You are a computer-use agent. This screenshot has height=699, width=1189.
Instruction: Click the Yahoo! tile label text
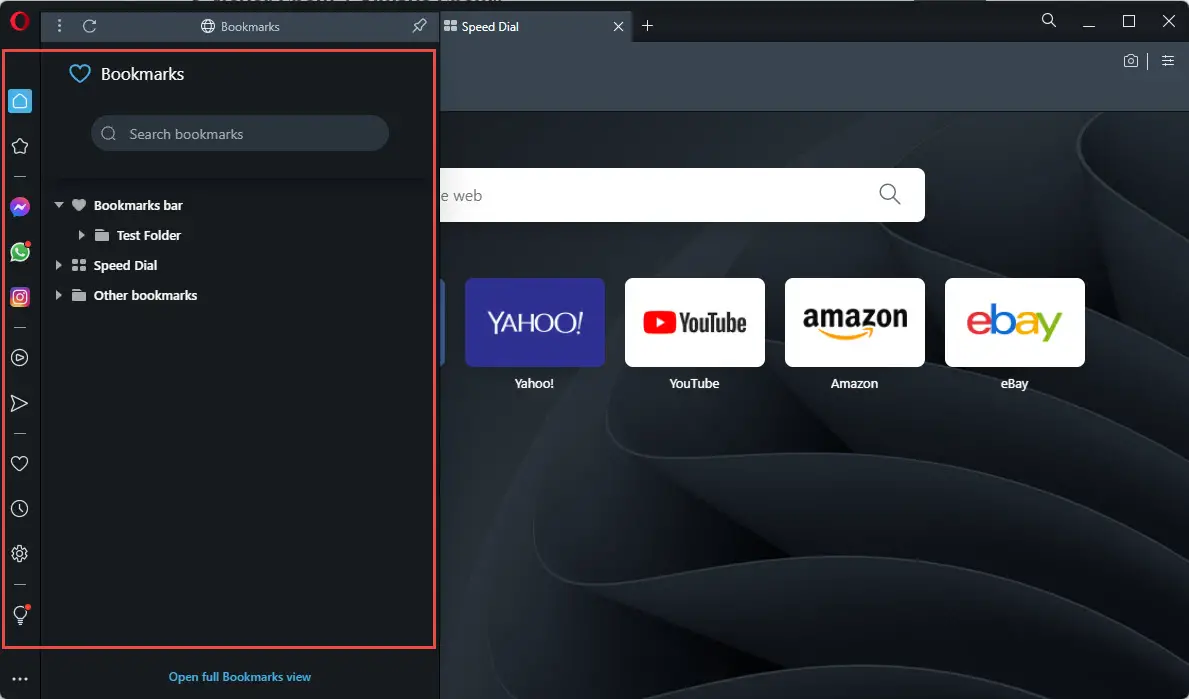534,383
